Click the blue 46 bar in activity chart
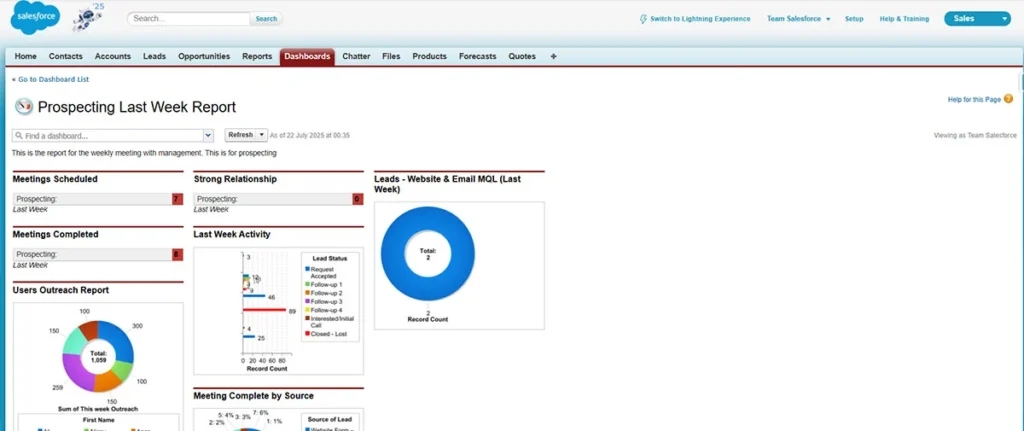 pos(254,296)
